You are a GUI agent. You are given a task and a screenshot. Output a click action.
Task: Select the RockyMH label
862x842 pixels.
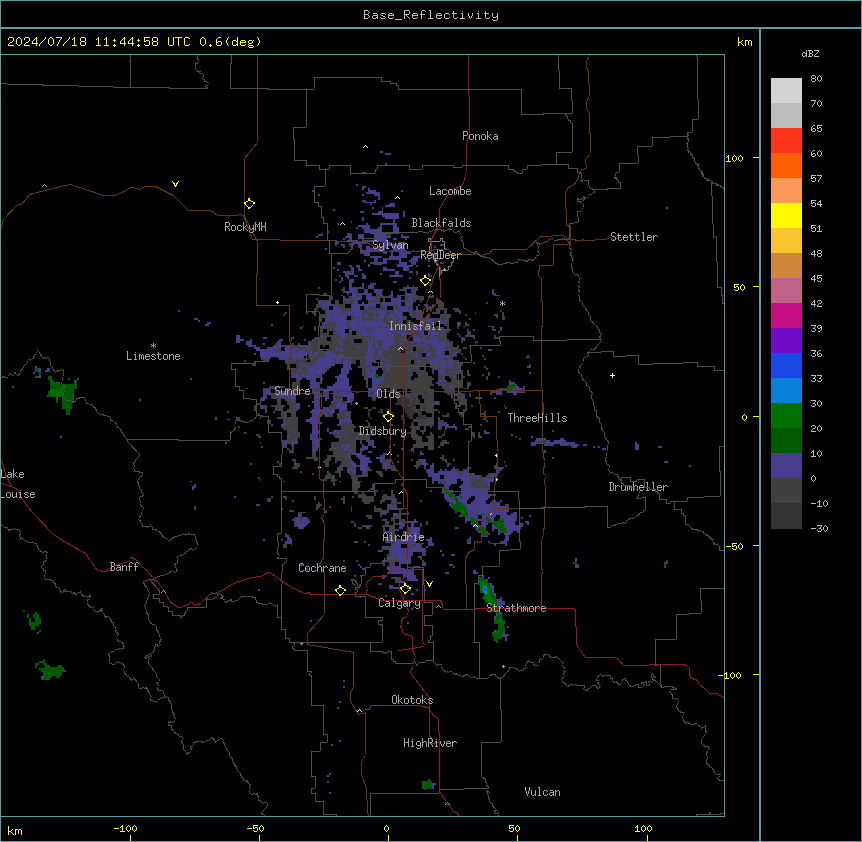245,227
